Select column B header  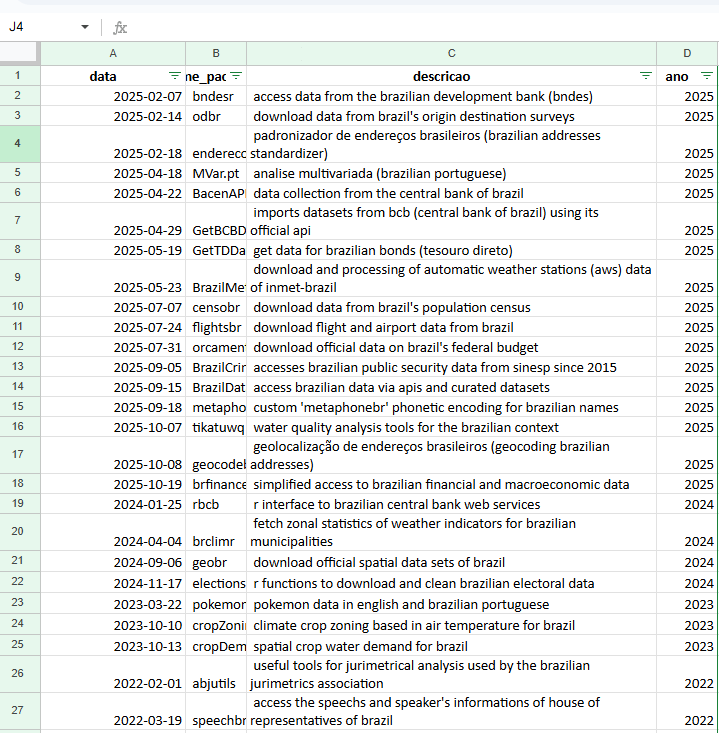[x=216, y=53]
